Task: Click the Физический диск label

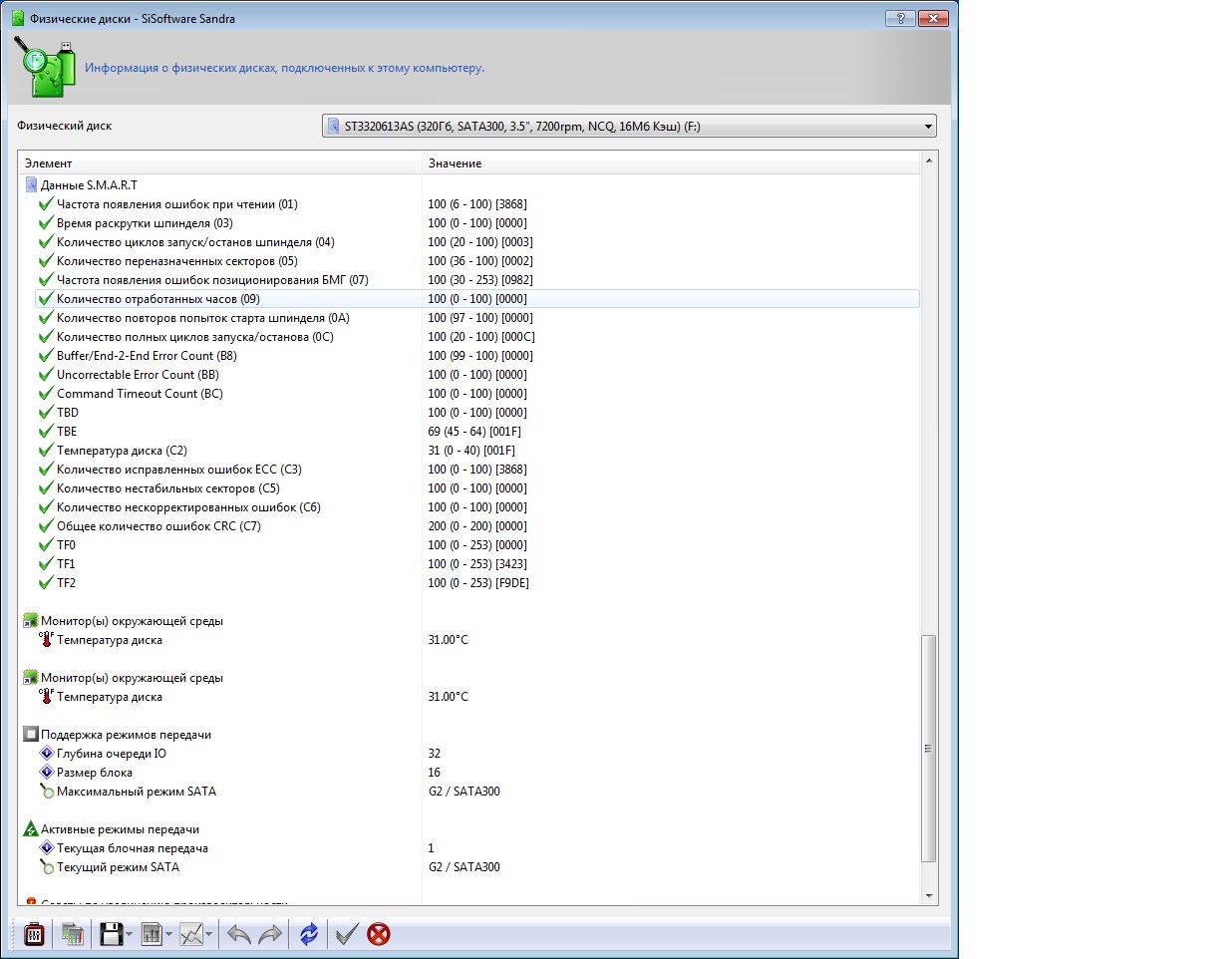Action: click(x=65, y=126)
